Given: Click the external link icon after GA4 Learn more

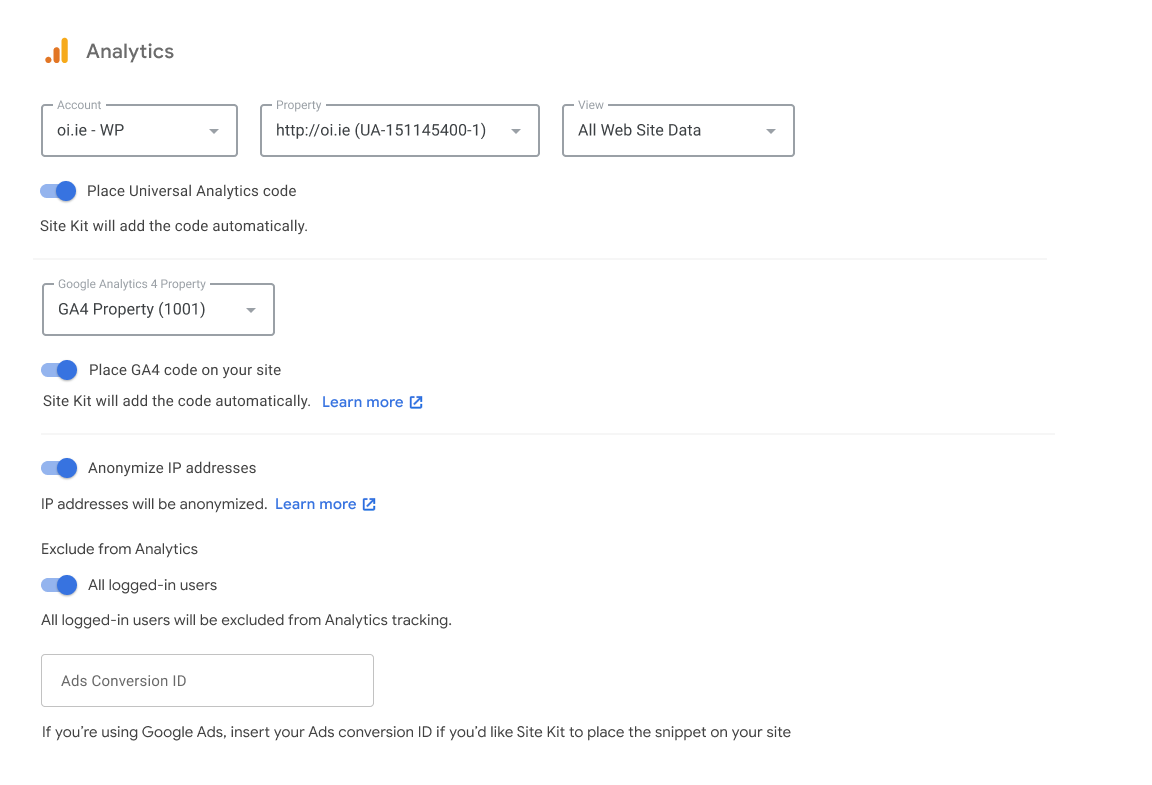Looking at the screenshot, I should tap(416, 402).
